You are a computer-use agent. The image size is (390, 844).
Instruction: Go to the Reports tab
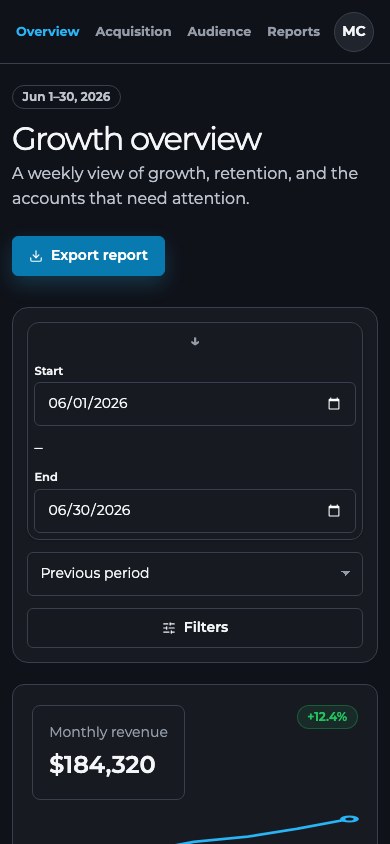pyautogui.click(x=293, y=32)
